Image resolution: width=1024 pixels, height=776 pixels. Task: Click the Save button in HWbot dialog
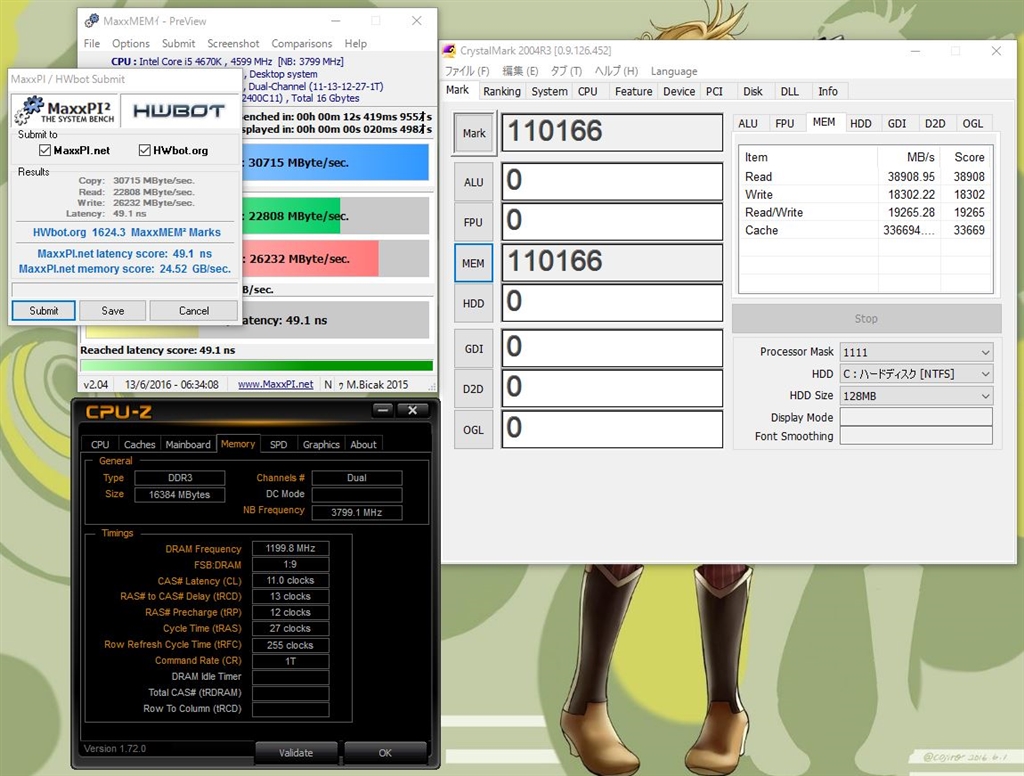pyautogui.click(x=113, y=311)
